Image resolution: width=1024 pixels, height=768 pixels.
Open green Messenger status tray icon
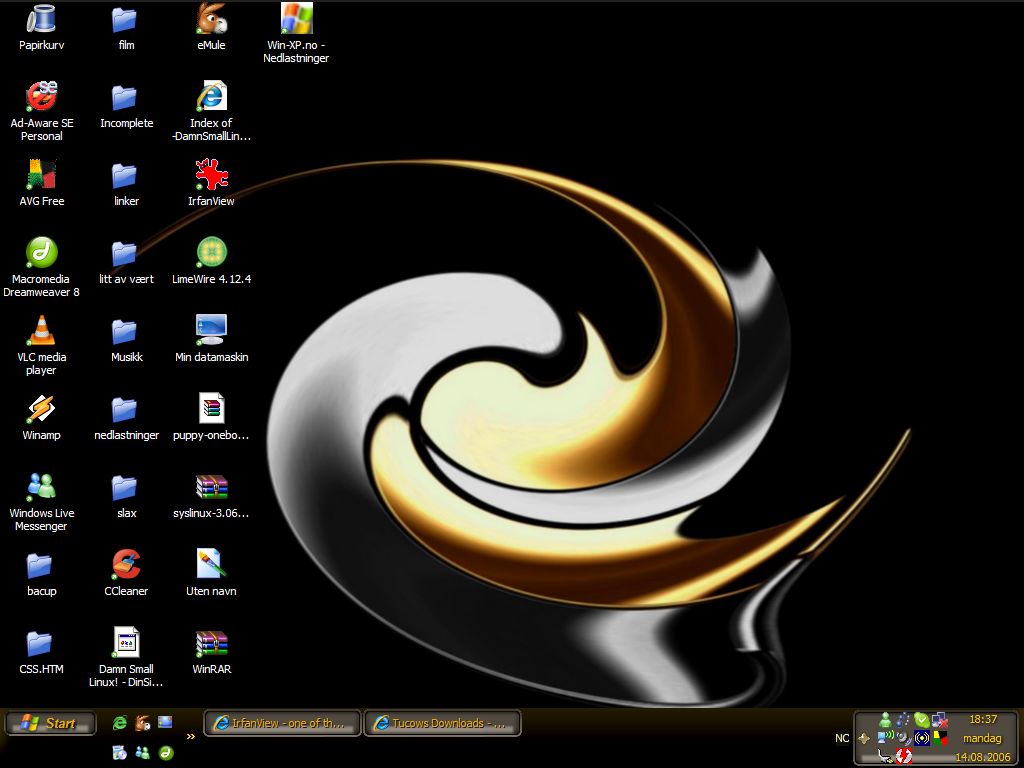tap(885, 720)
